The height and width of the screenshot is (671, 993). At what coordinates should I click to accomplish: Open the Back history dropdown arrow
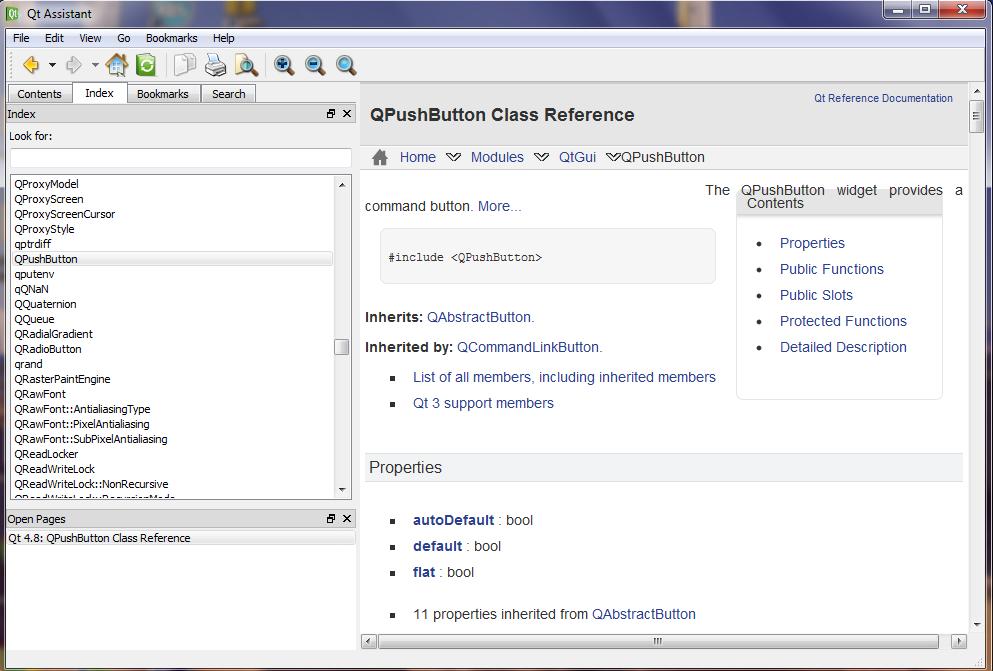coord(52,65)
